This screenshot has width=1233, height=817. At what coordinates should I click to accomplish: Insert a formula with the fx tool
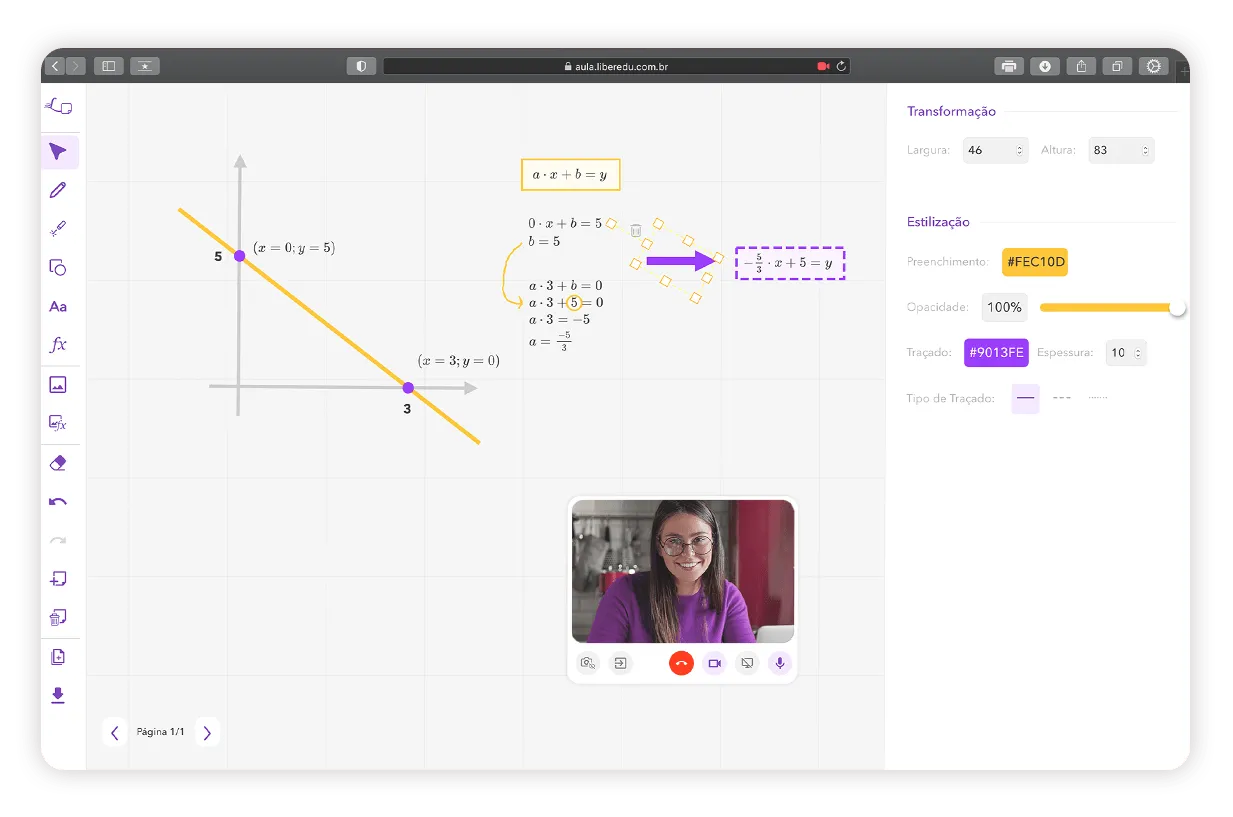coord(58,345)
